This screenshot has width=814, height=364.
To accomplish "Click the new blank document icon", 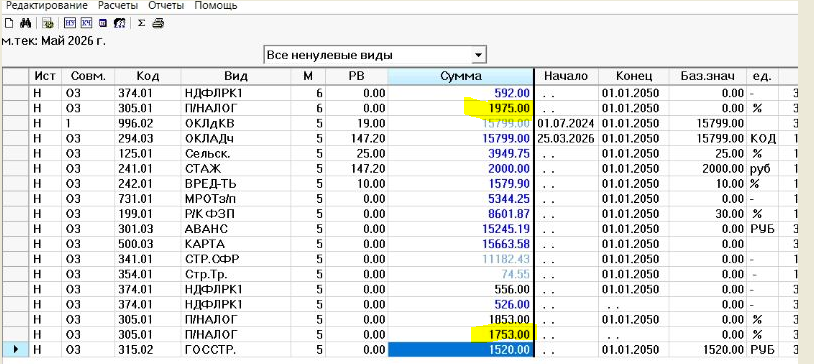I will (8, 23).
